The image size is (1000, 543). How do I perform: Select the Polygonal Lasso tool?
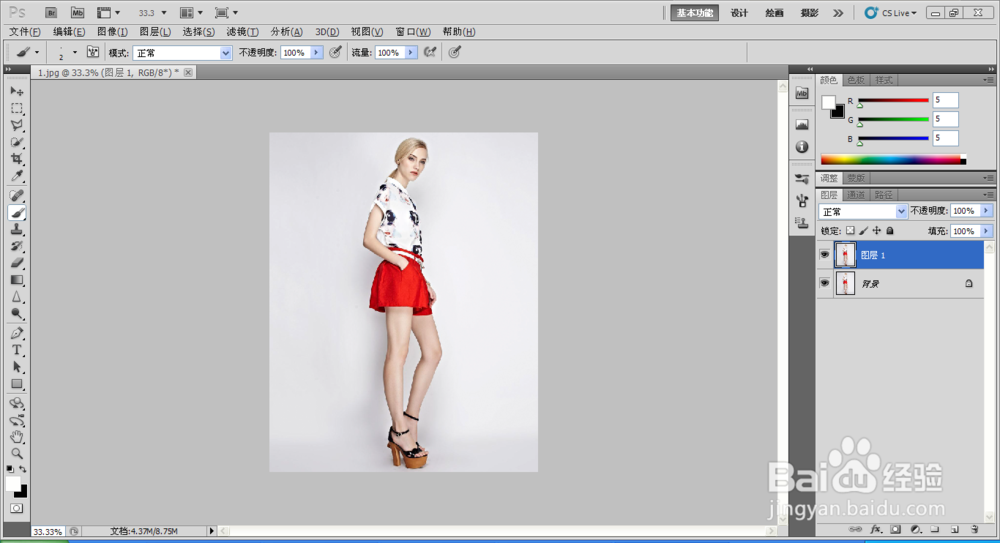(17, 126)
